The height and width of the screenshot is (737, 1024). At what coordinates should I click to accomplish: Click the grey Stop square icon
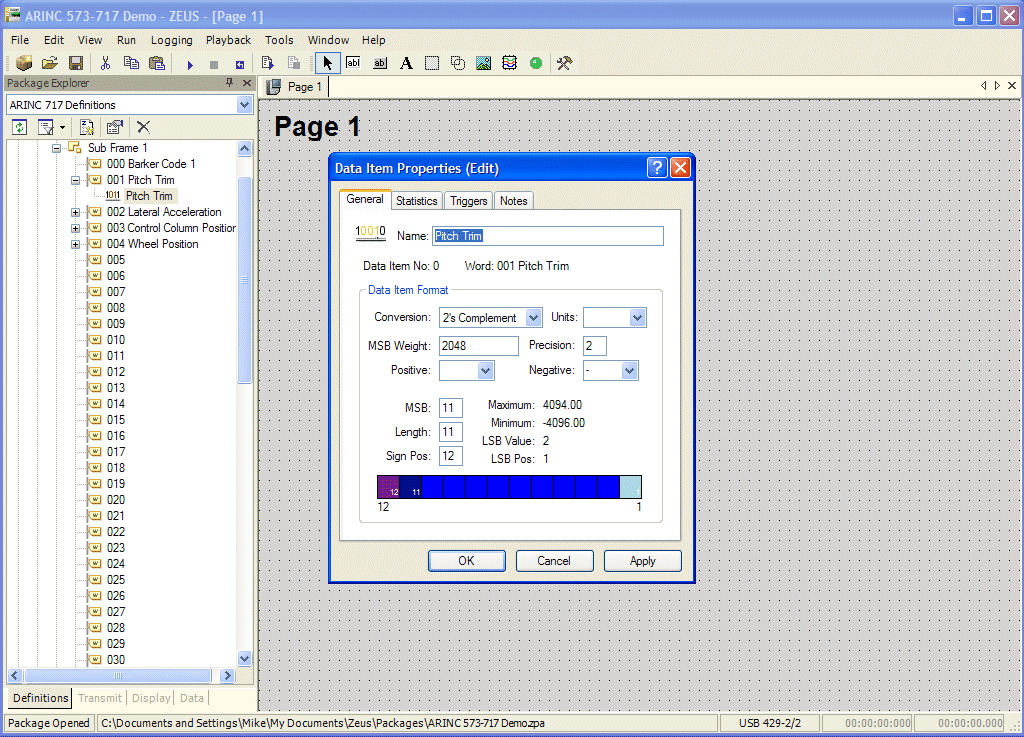click(x=214, y=65)
